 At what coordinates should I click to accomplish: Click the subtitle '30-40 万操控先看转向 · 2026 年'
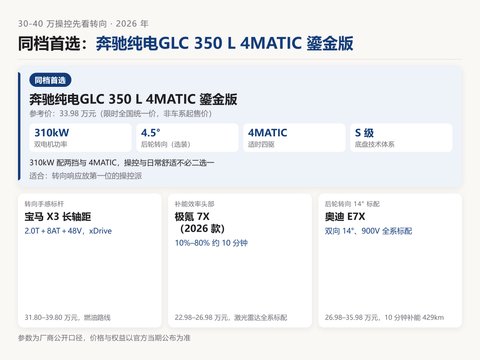click(x=83, y=24)
